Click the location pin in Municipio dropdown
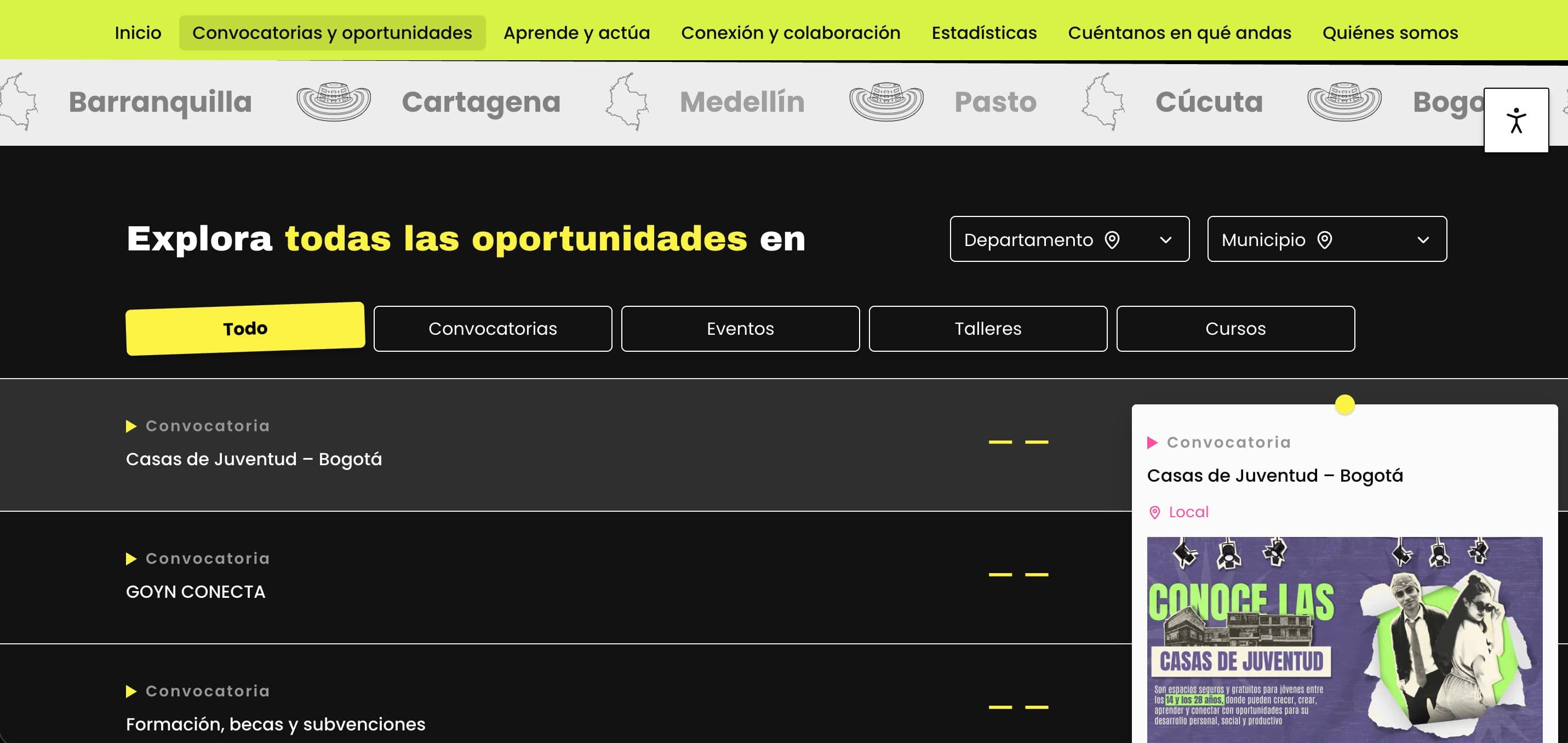This screenshot has width=1568, height=743. click(1325, 240)
